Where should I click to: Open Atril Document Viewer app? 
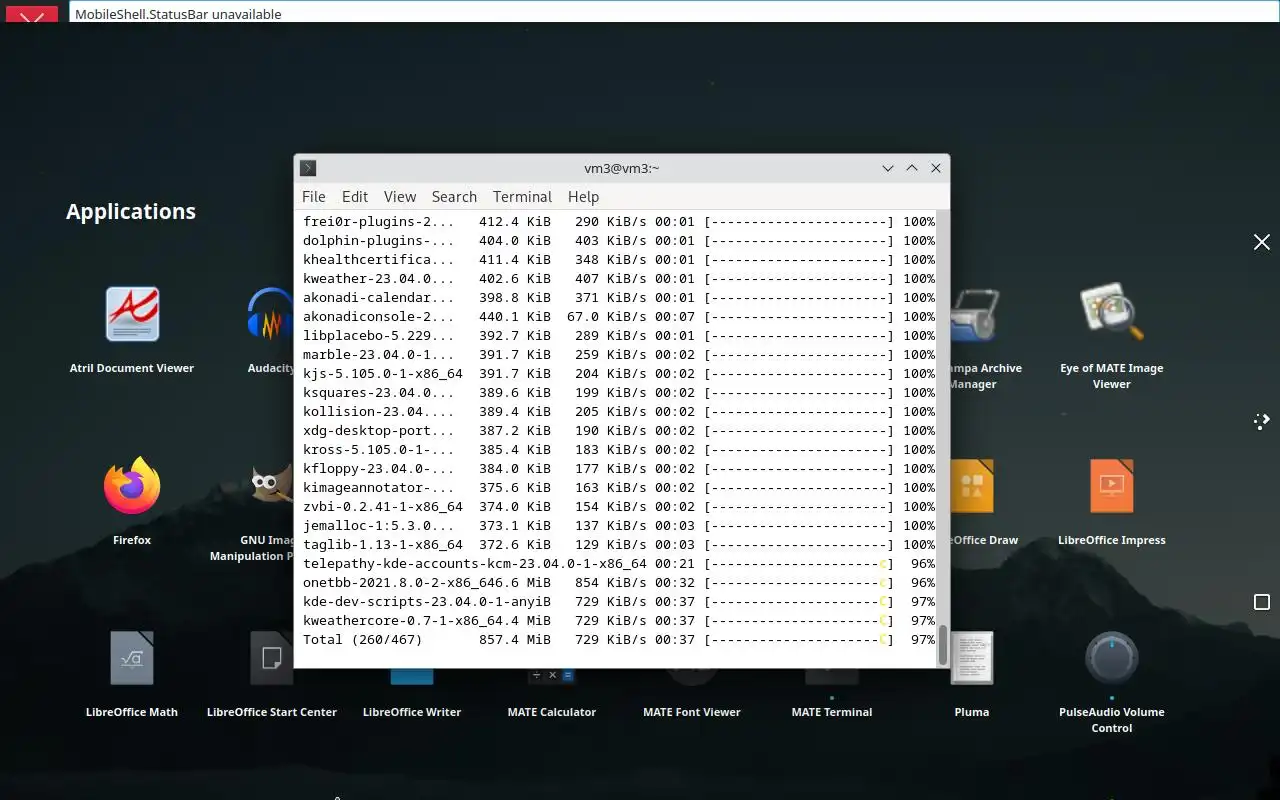click(x=132, y=314)
